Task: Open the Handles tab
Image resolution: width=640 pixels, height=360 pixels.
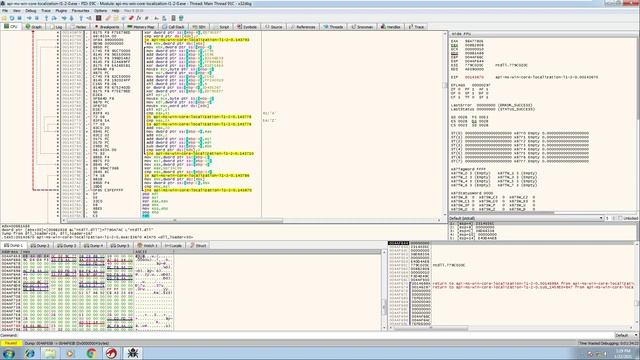Action: click(x=391, y=27)
